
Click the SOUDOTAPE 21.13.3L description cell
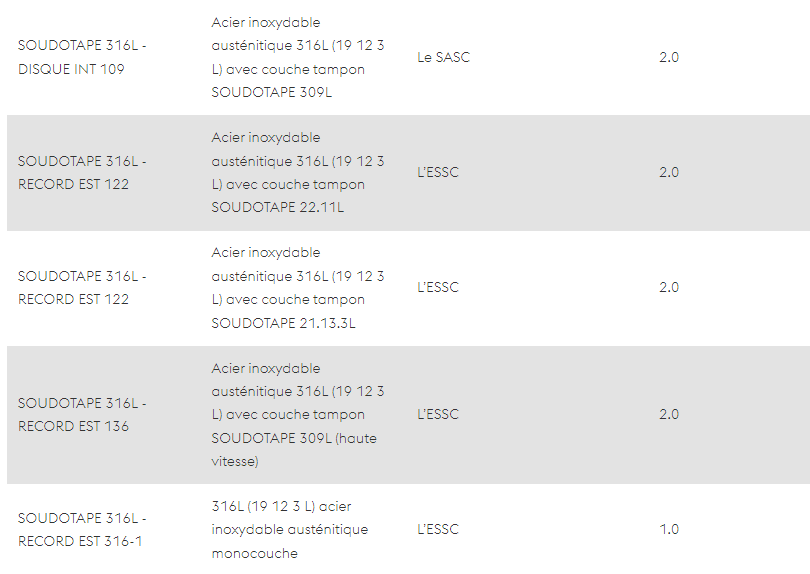coord(298,288)
